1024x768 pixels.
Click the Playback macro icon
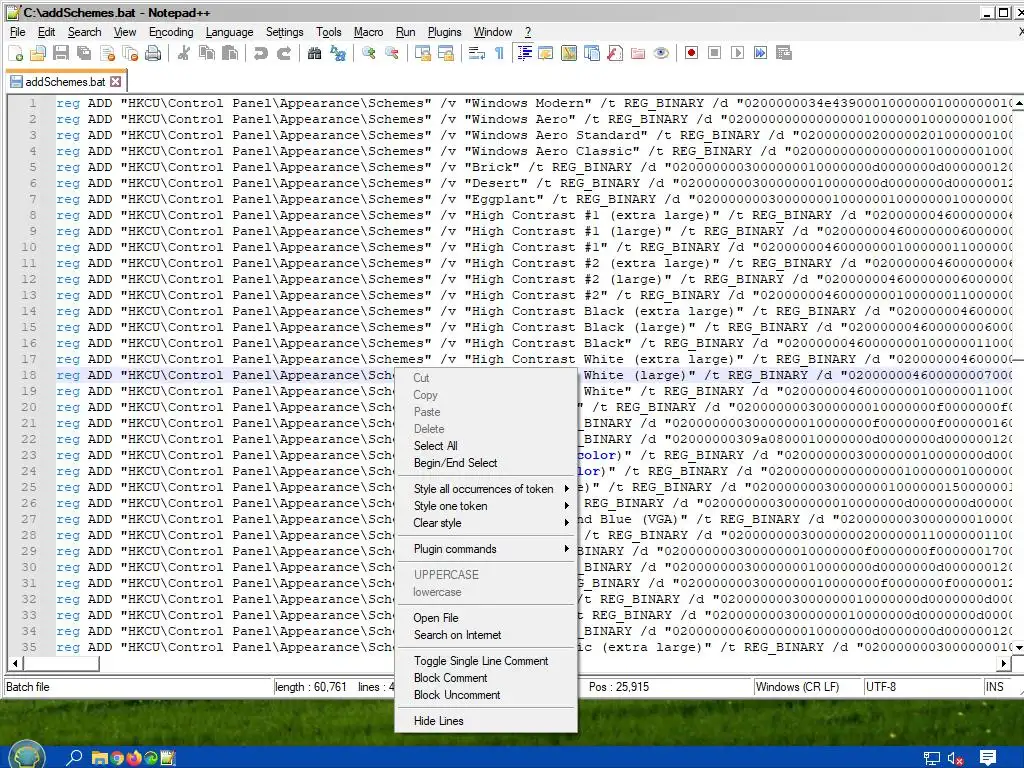(x=737, y=54)
